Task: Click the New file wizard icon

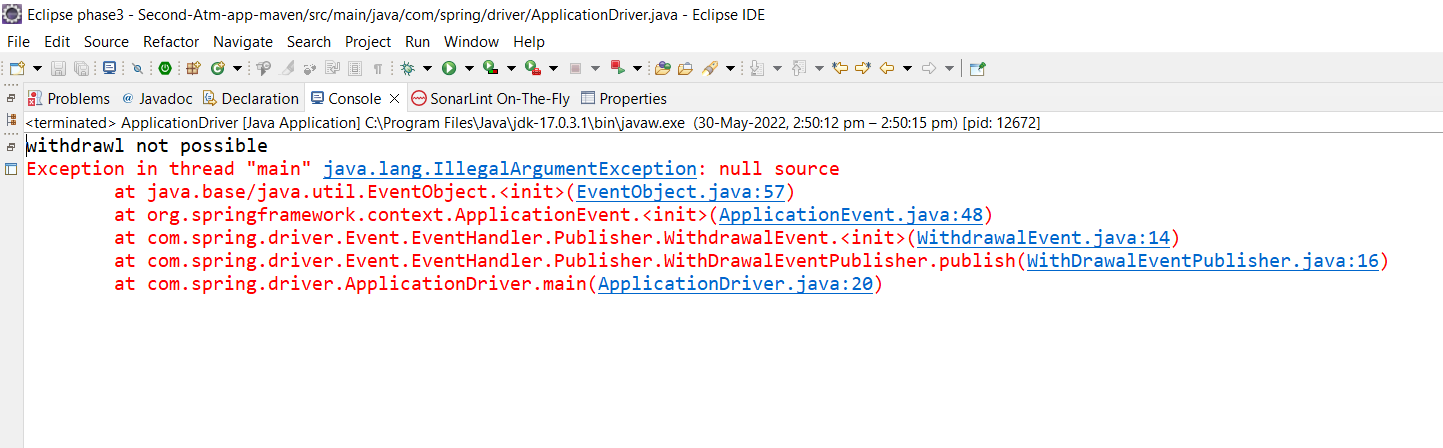Action: (17, 68)
